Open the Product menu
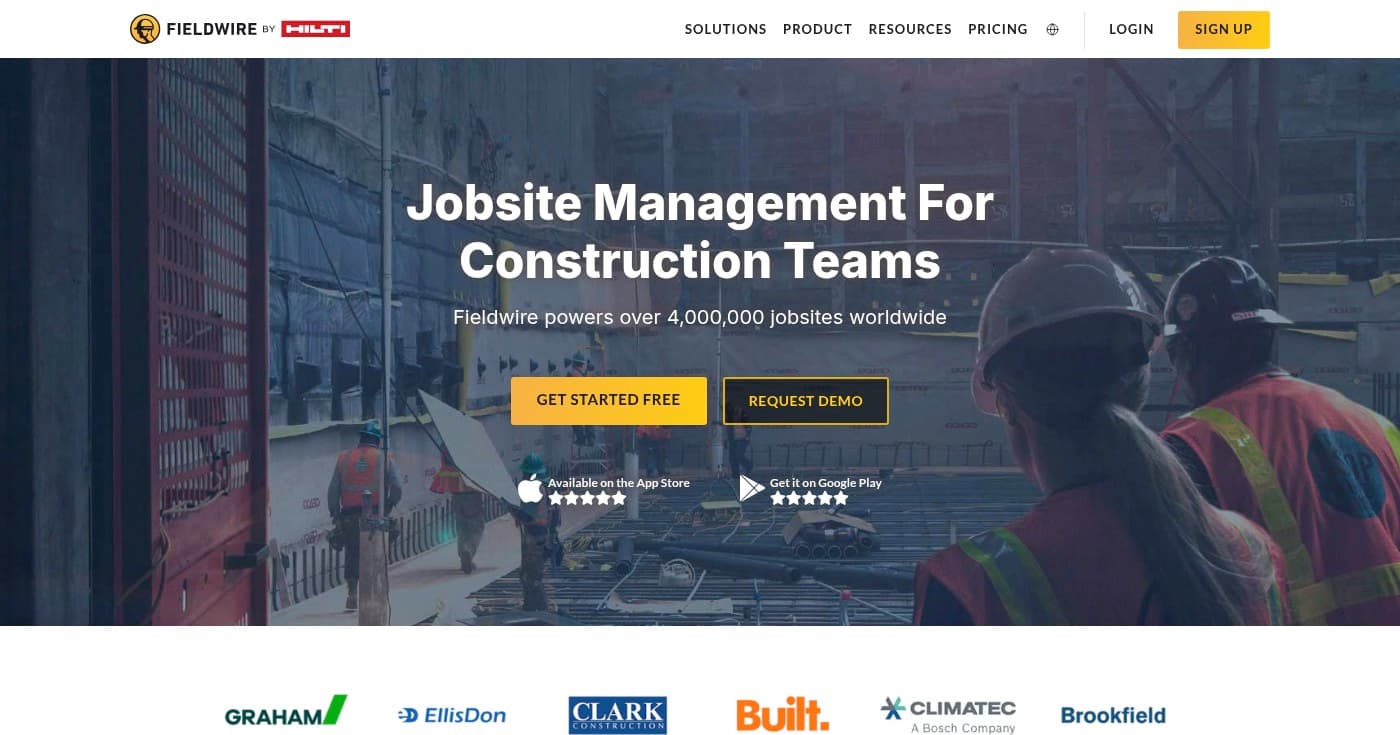 [817, 29]
